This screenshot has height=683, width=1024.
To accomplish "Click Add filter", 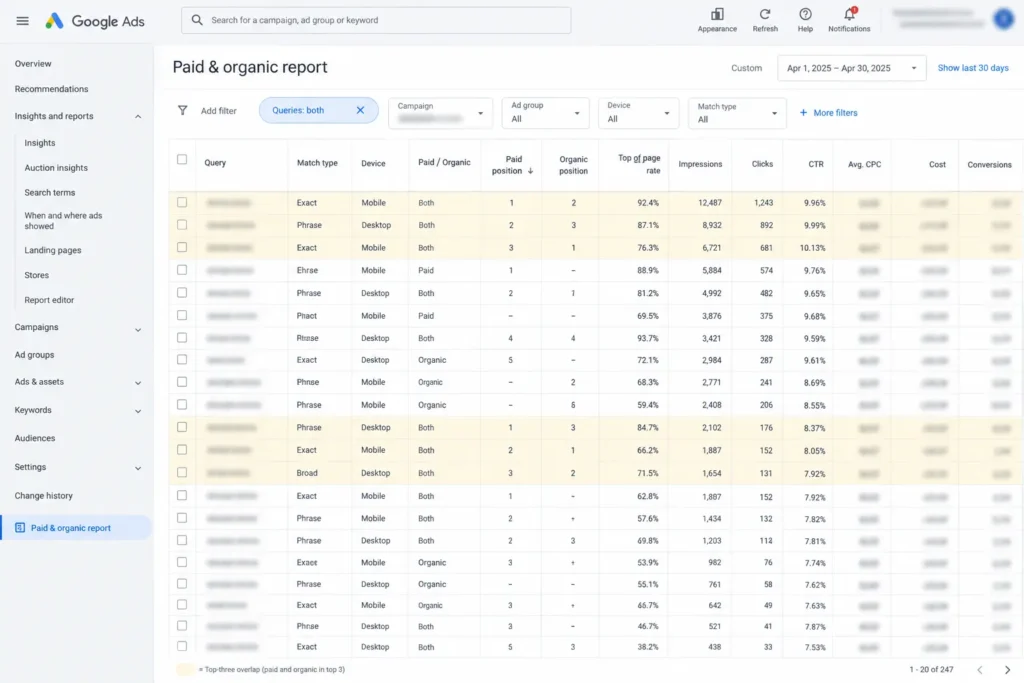I will [x=218, y=111].
